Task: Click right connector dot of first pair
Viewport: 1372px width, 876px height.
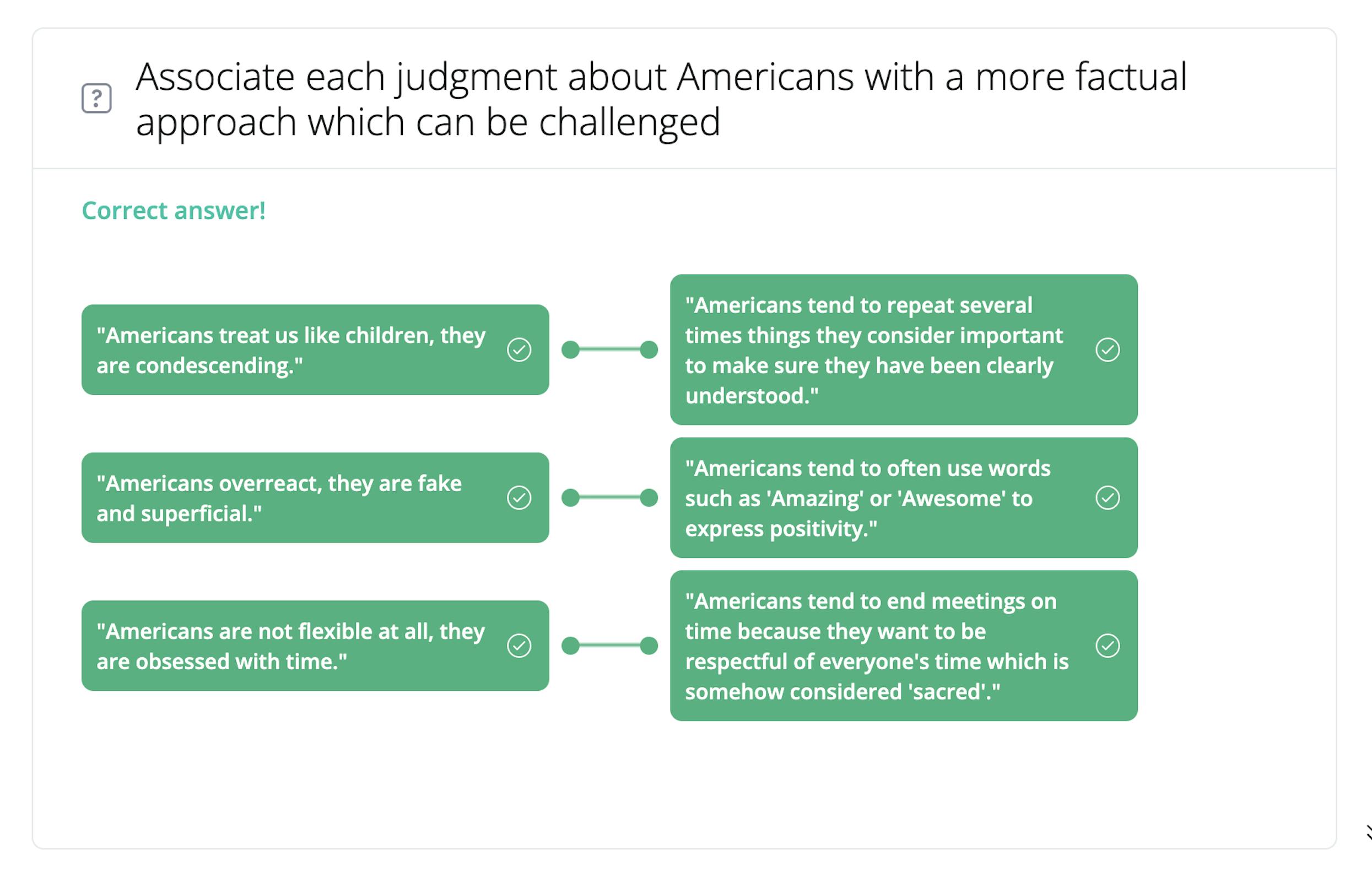Action: click(x=649, y=350)
